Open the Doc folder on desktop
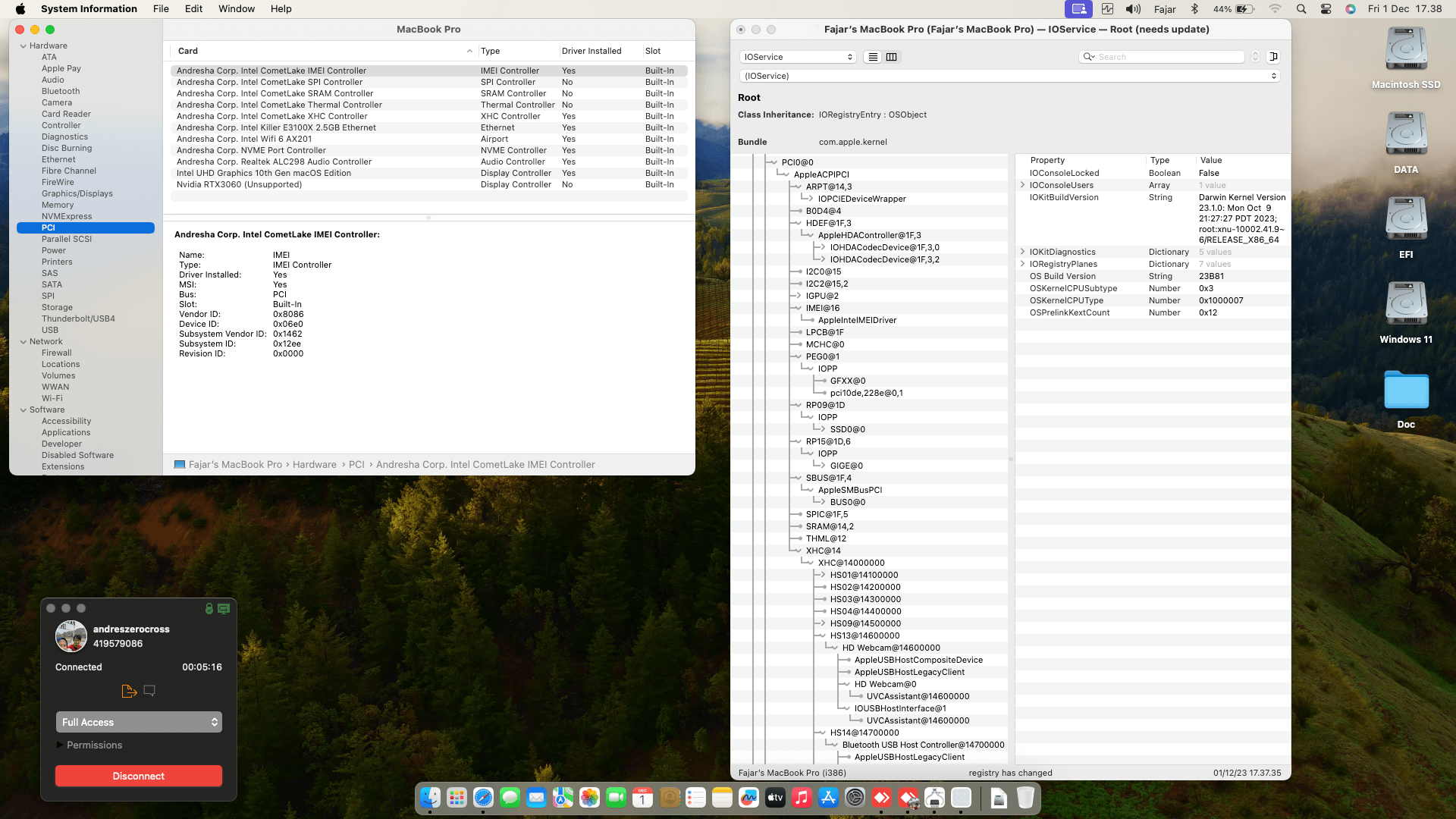Screen dimensions: 1456x819 pos(1405,391)
